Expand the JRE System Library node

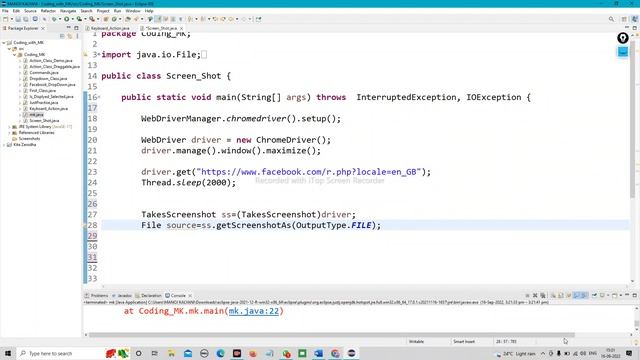click(x=9, y=127)
